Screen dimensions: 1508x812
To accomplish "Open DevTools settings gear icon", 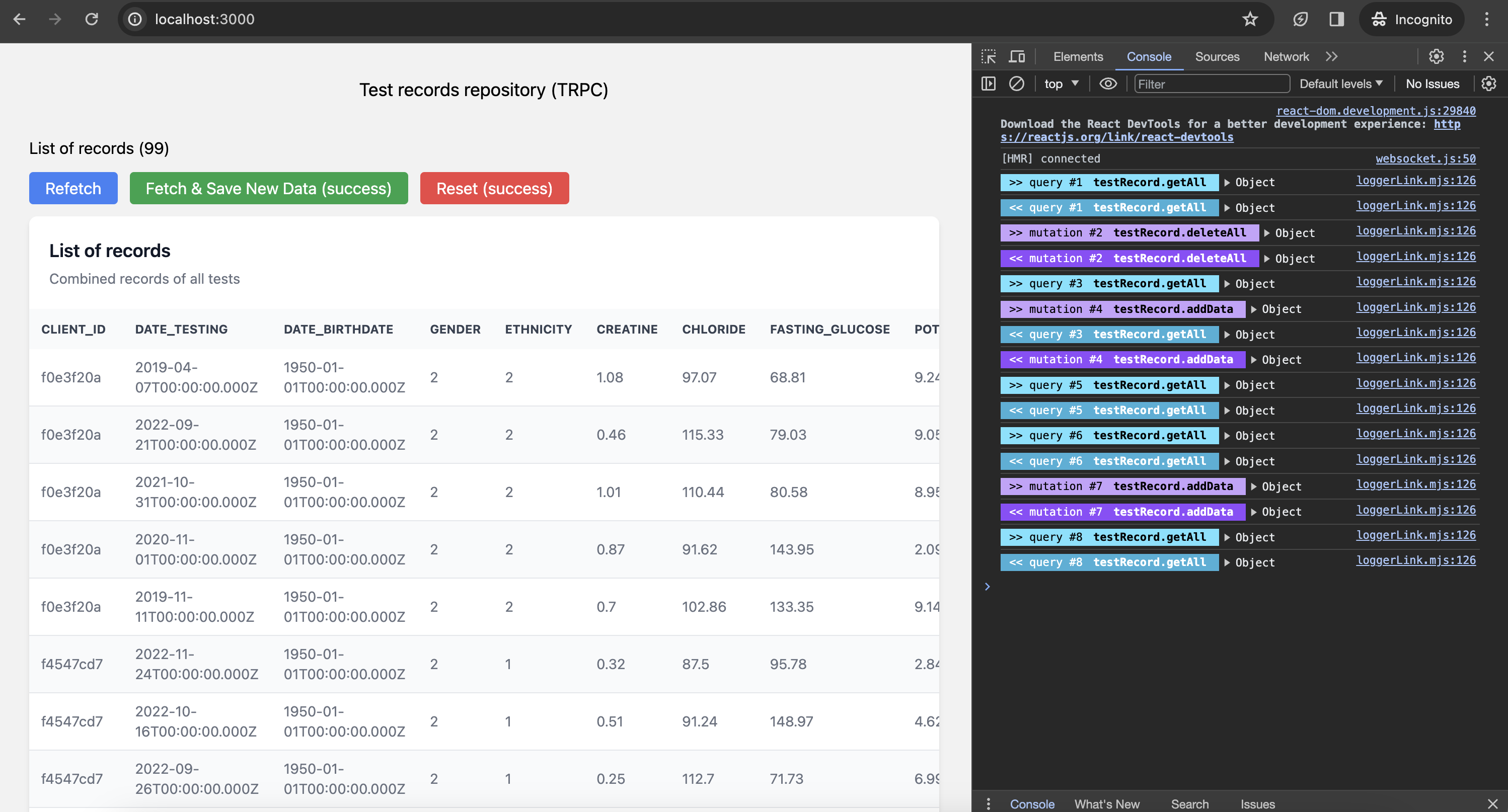I will click(x=1436, y=57).
